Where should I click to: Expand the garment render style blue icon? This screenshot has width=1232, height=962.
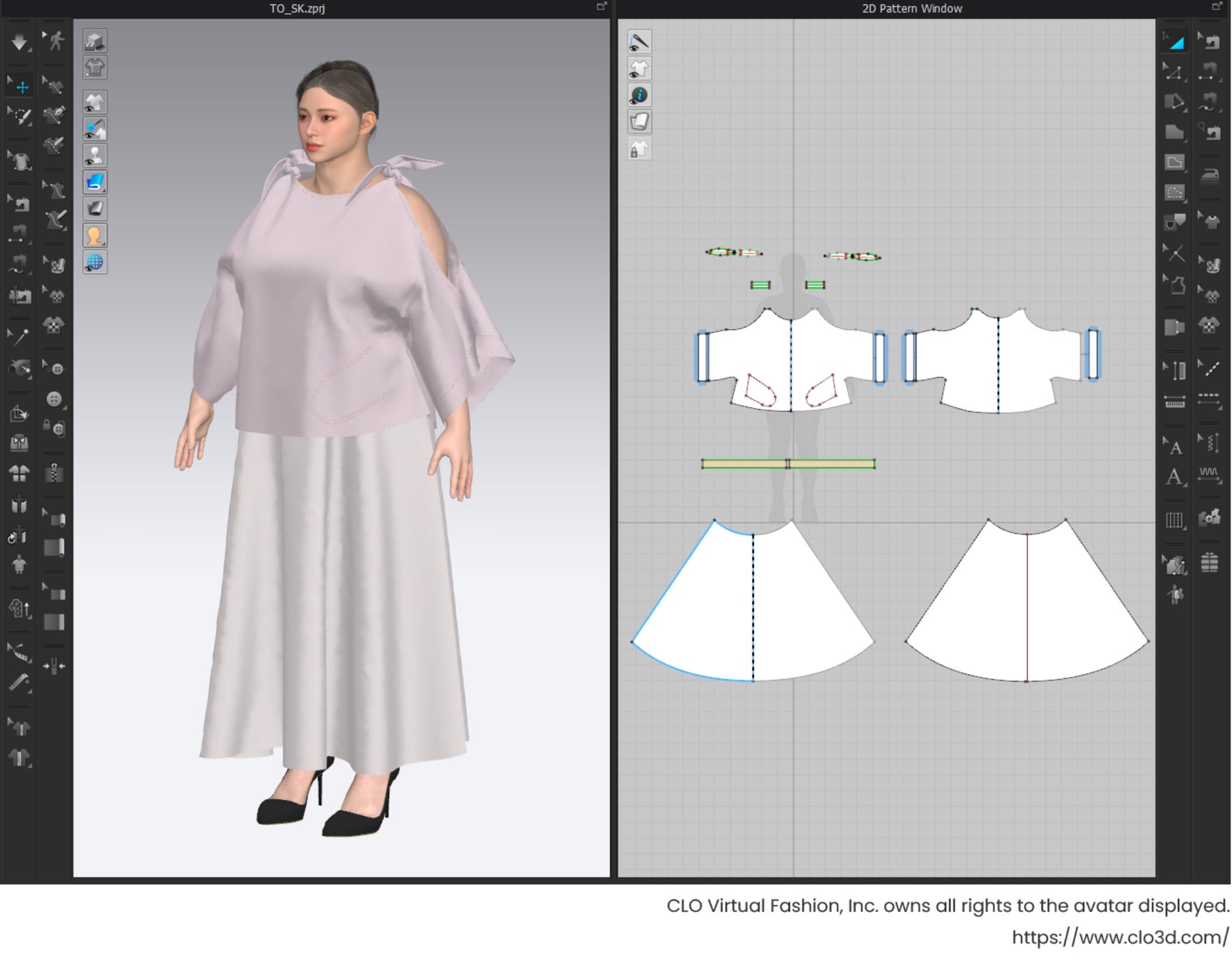coord(95,182)
